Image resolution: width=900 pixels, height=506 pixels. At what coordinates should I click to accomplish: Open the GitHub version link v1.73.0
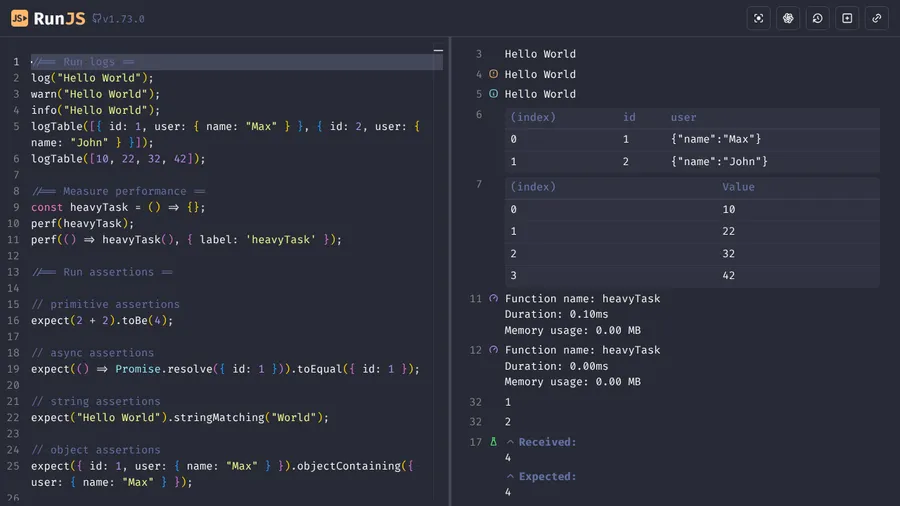[119, 19]
